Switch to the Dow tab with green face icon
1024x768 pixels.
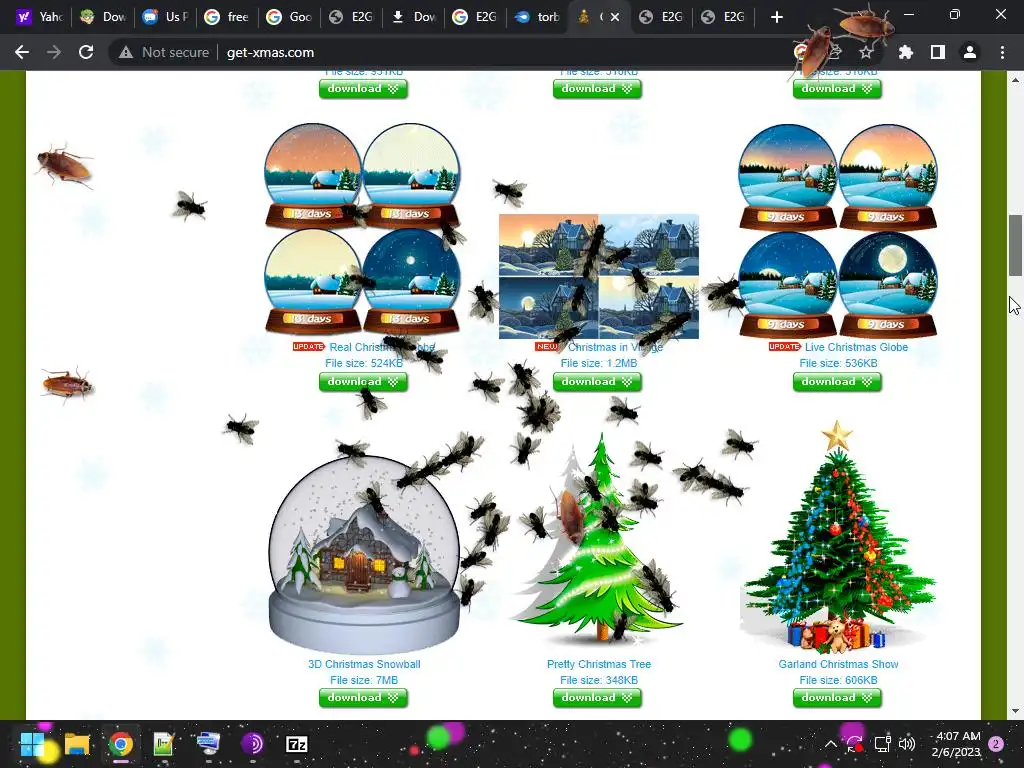(102, 17)
